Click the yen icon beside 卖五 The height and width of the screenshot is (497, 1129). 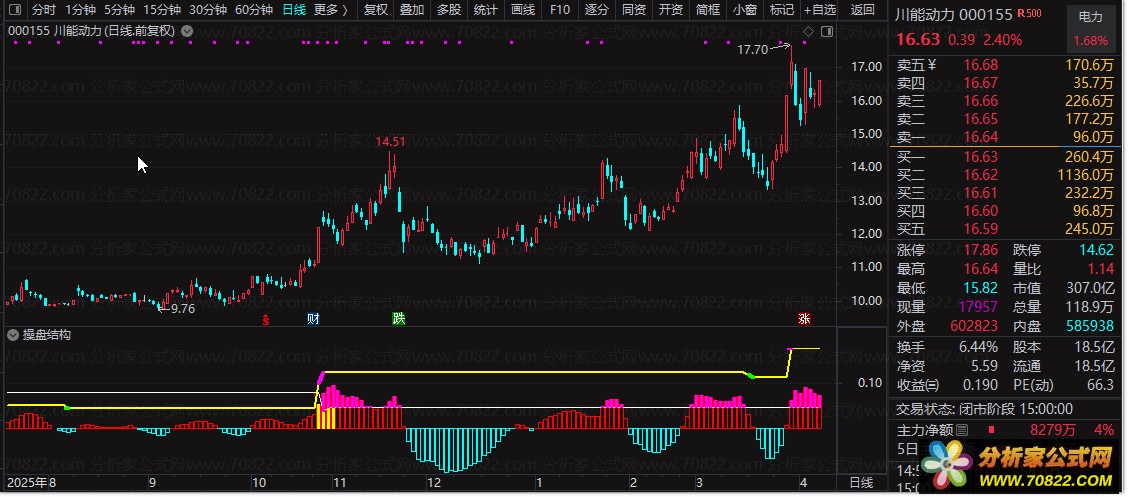tap(932, 65)
